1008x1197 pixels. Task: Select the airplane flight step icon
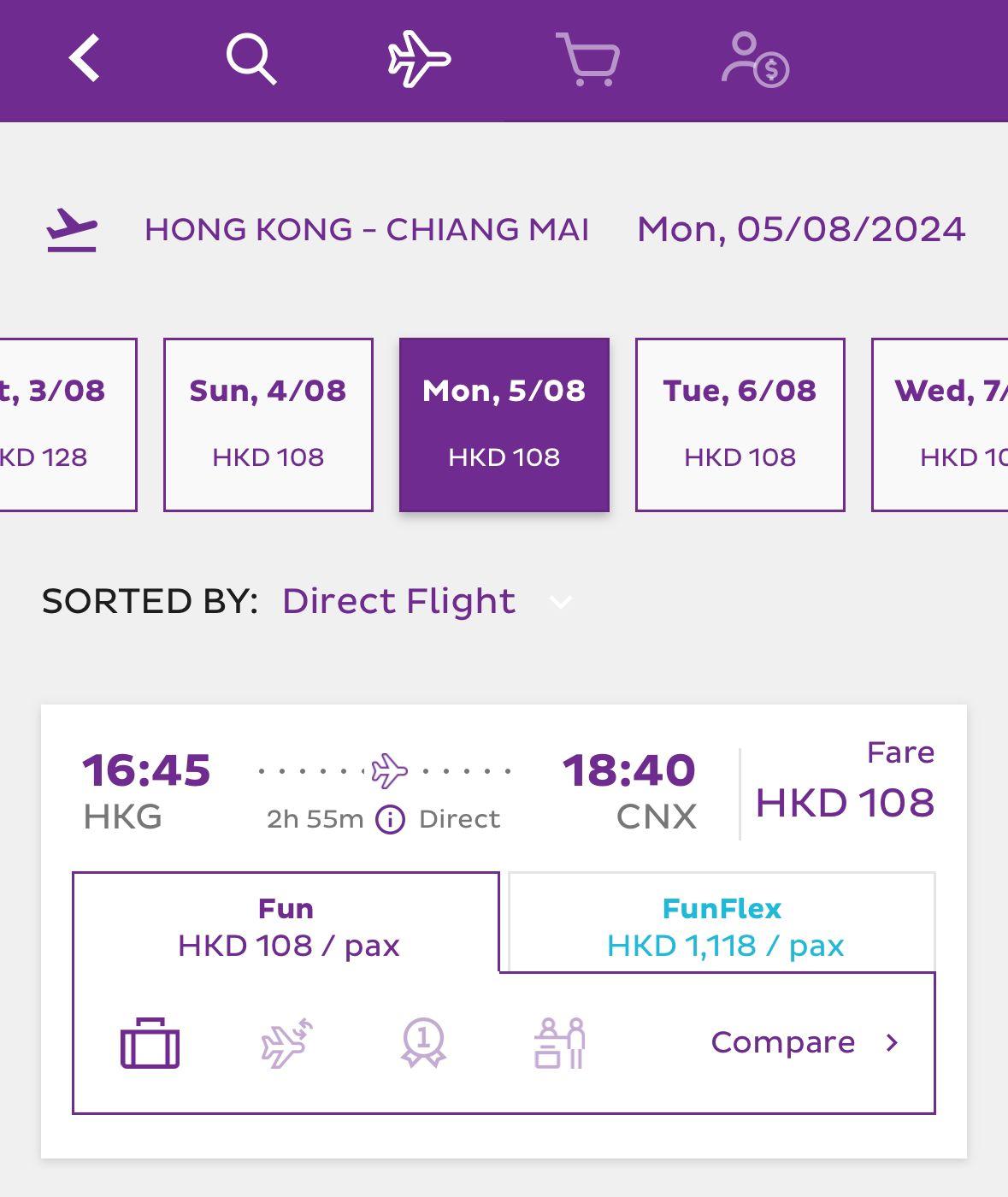click(419, 59)
